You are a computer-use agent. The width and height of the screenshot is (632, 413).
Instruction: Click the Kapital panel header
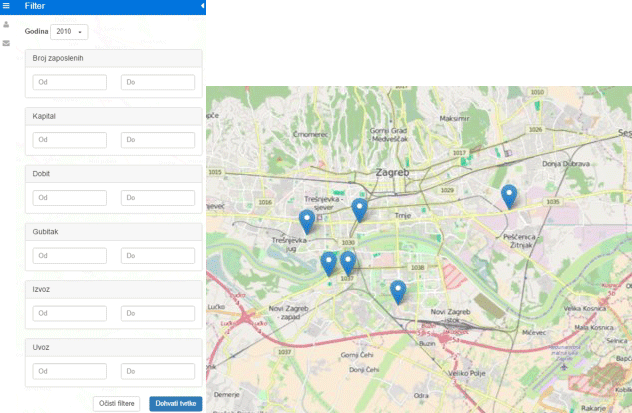coord(114,116)
